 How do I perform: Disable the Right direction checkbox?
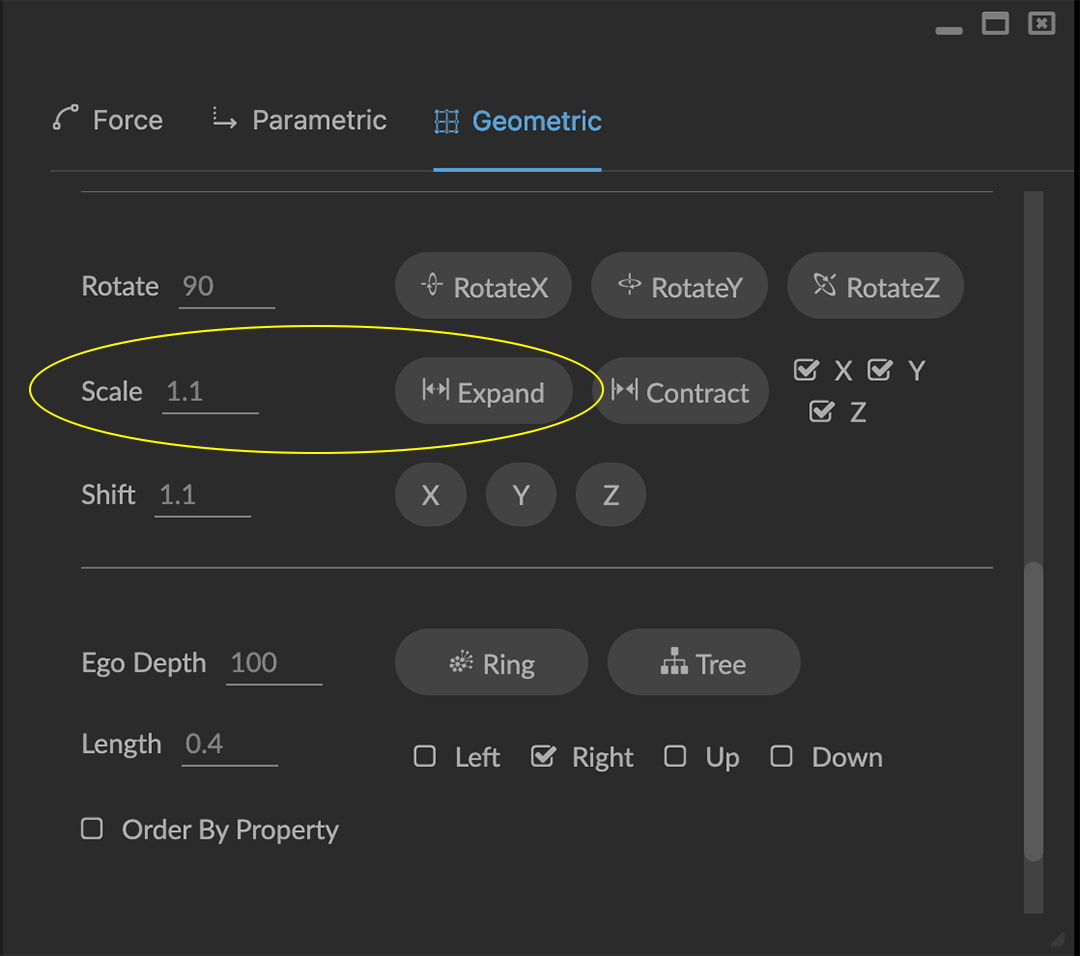click(x=543, y=756)
